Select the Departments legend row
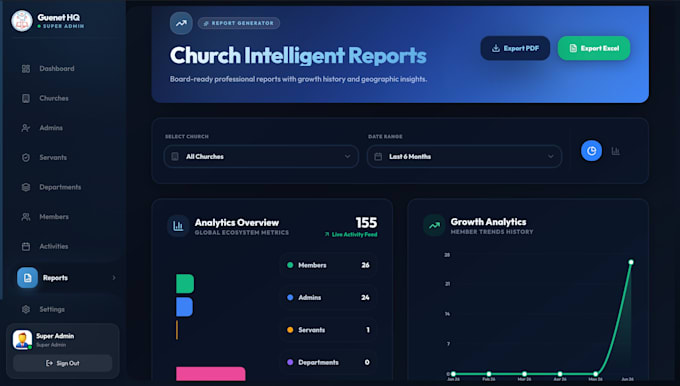The height and width of the screenshot is (386, 680). 328,362
